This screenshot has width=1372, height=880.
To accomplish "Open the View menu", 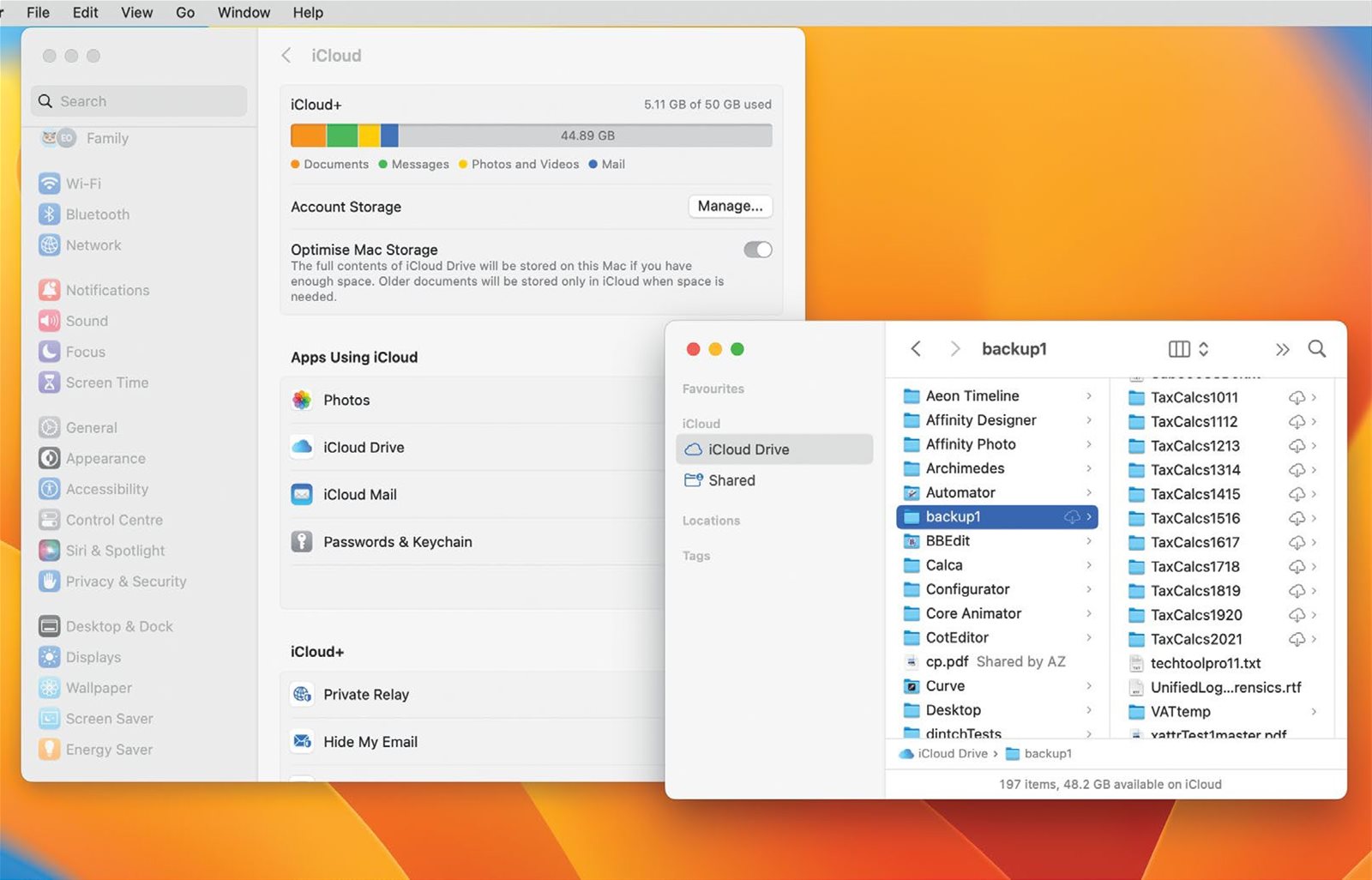I will coord(136,12).
